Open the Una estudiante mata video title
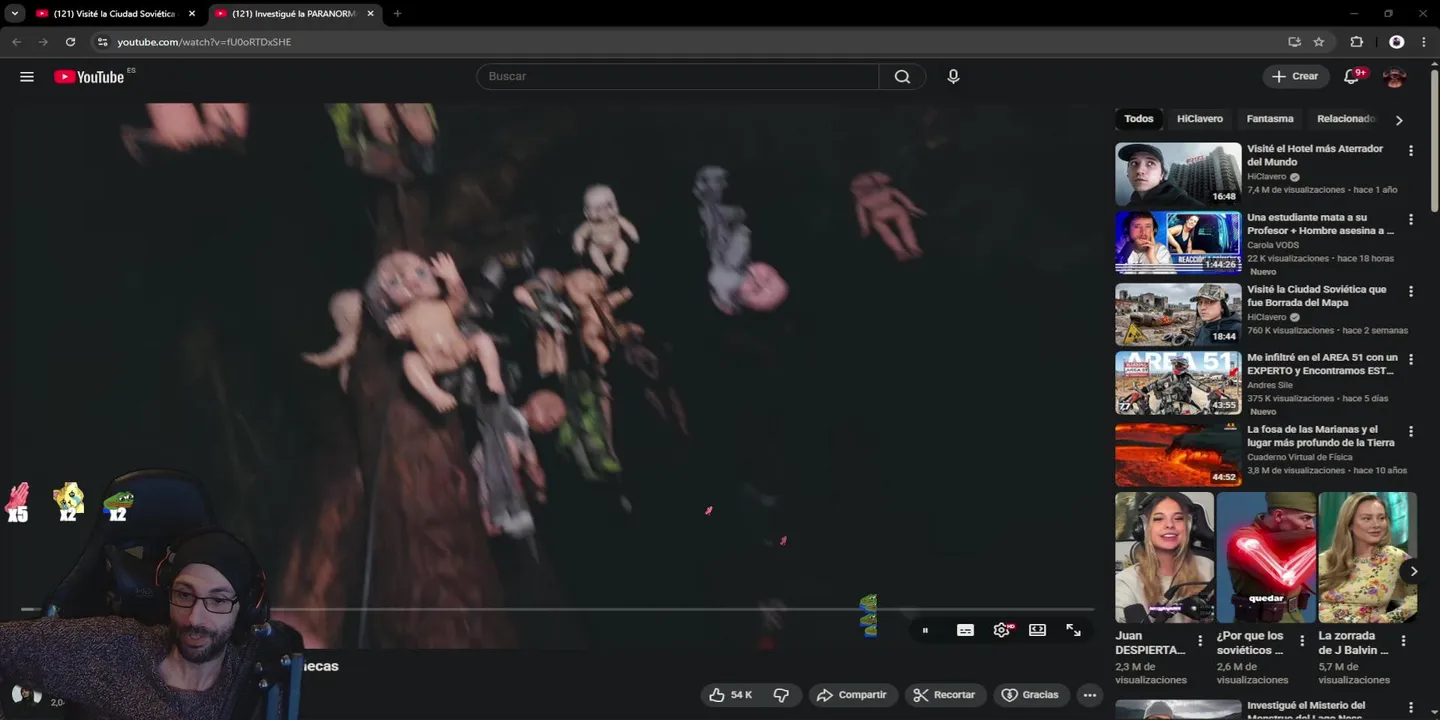Viewport: 1440px width, 720px height. 1320,224
